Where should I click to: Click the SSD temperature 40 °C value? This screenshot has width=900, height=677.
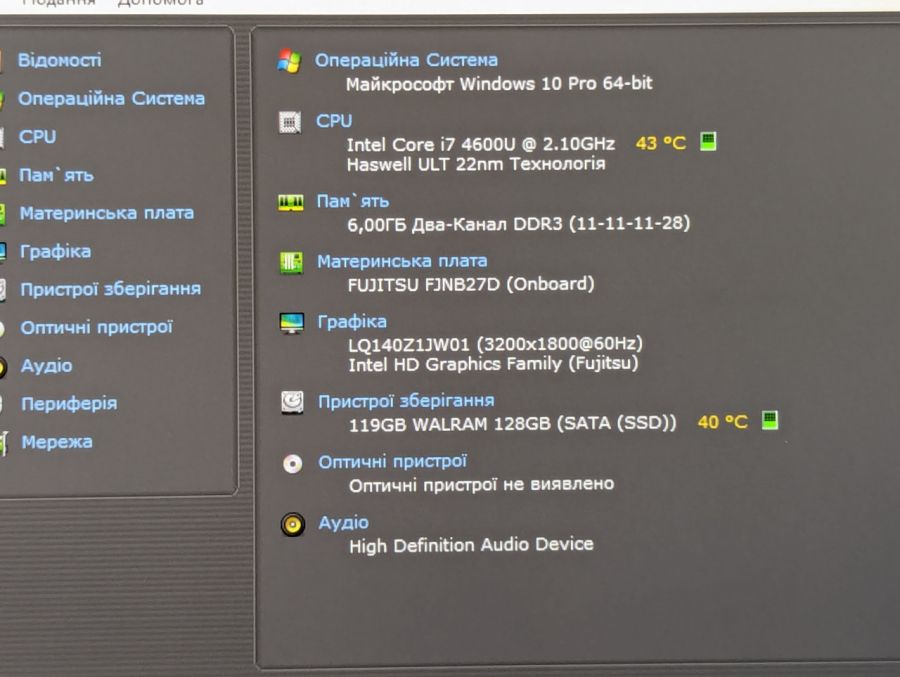coord(723,422)
